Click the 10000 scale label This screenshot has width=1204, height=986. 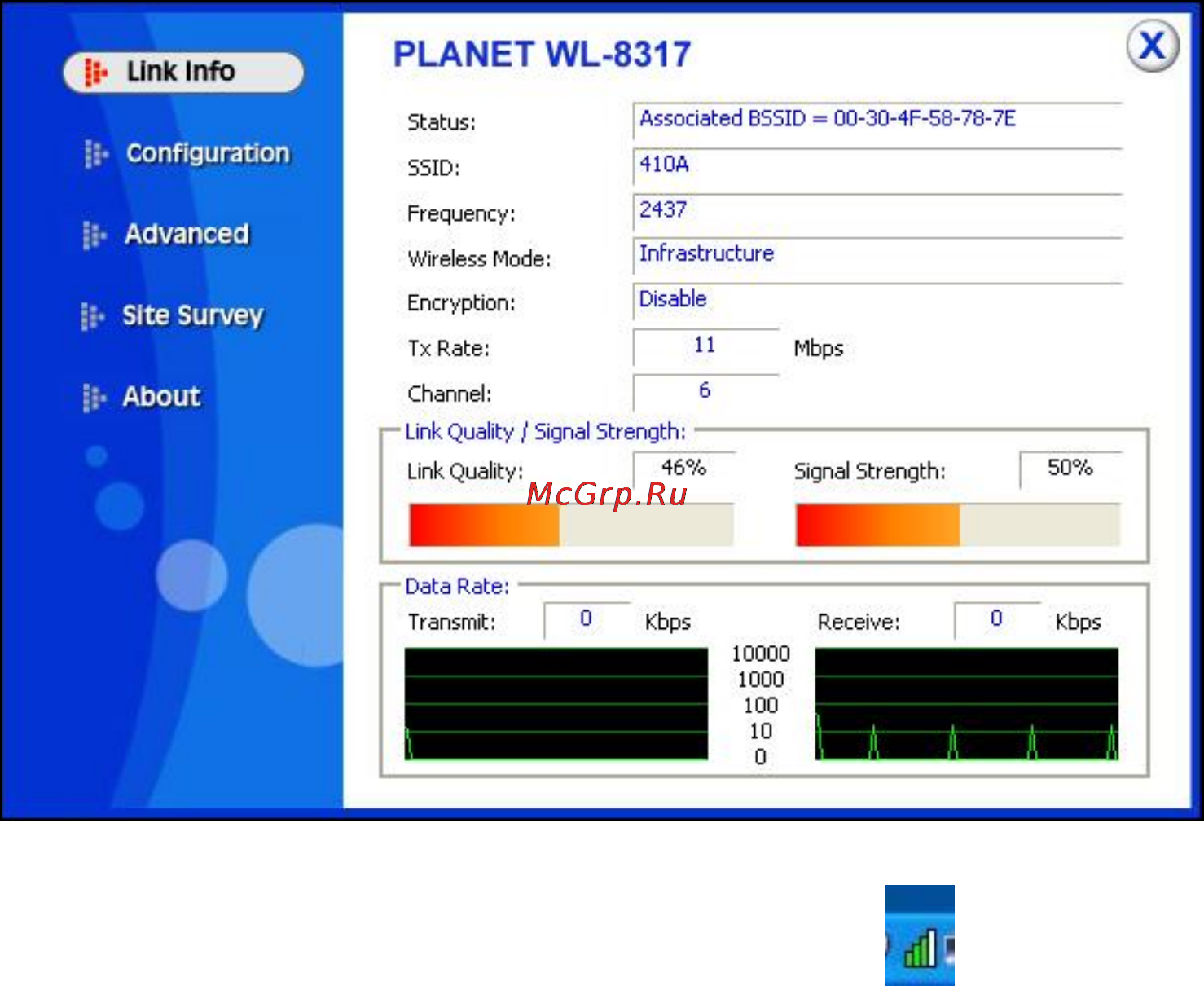coord(761,654)
